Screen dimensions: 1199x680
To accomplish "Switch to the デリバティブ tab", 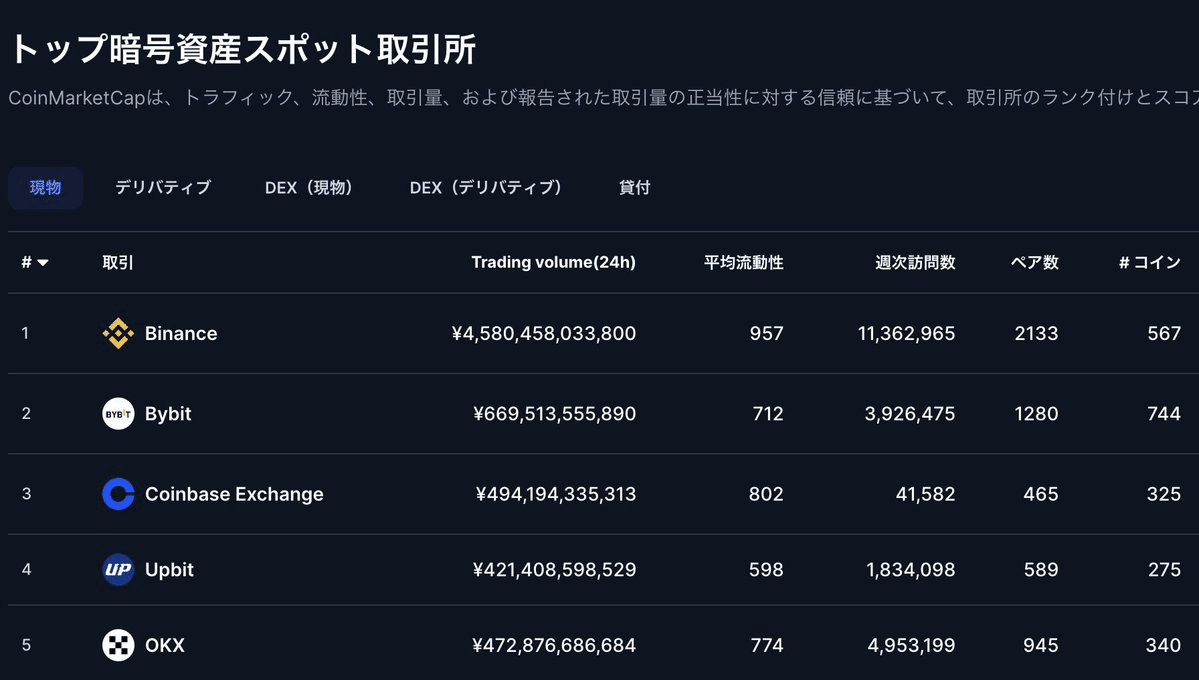I will pos(163,187).
